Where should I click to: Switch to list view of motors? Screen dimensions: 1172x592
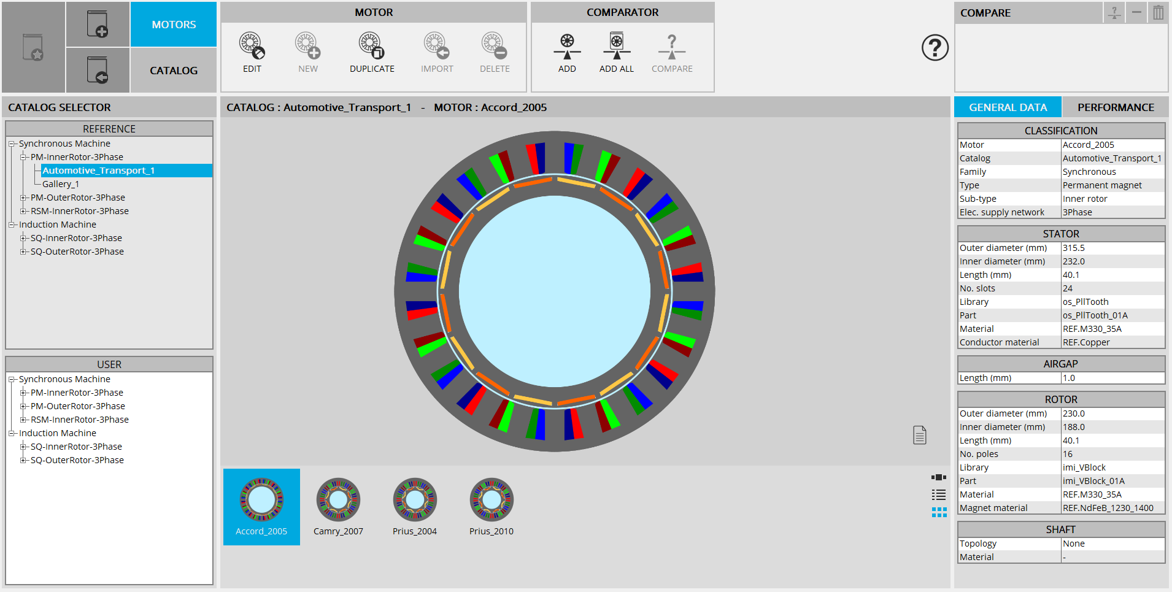point(938,495)
